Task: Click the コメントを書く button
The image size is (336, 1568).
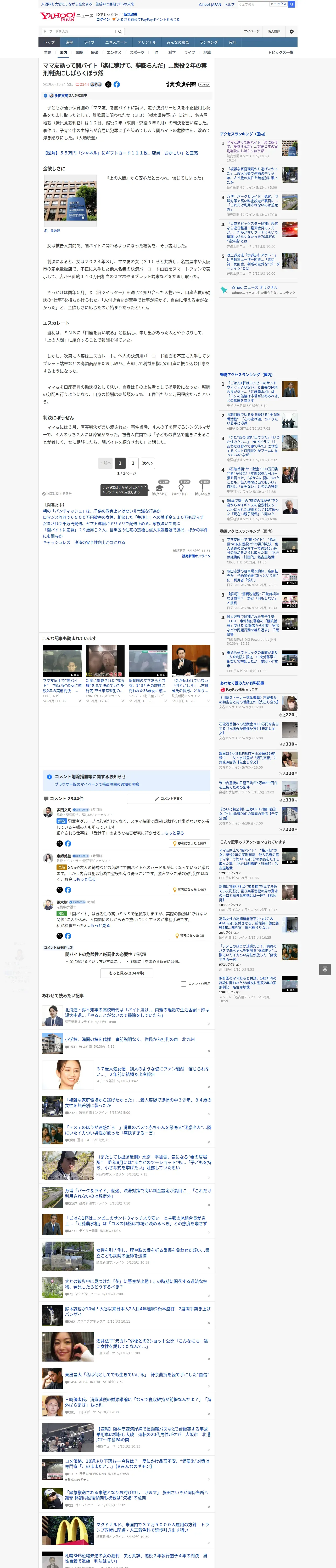Action: click(x=169, y=799)
